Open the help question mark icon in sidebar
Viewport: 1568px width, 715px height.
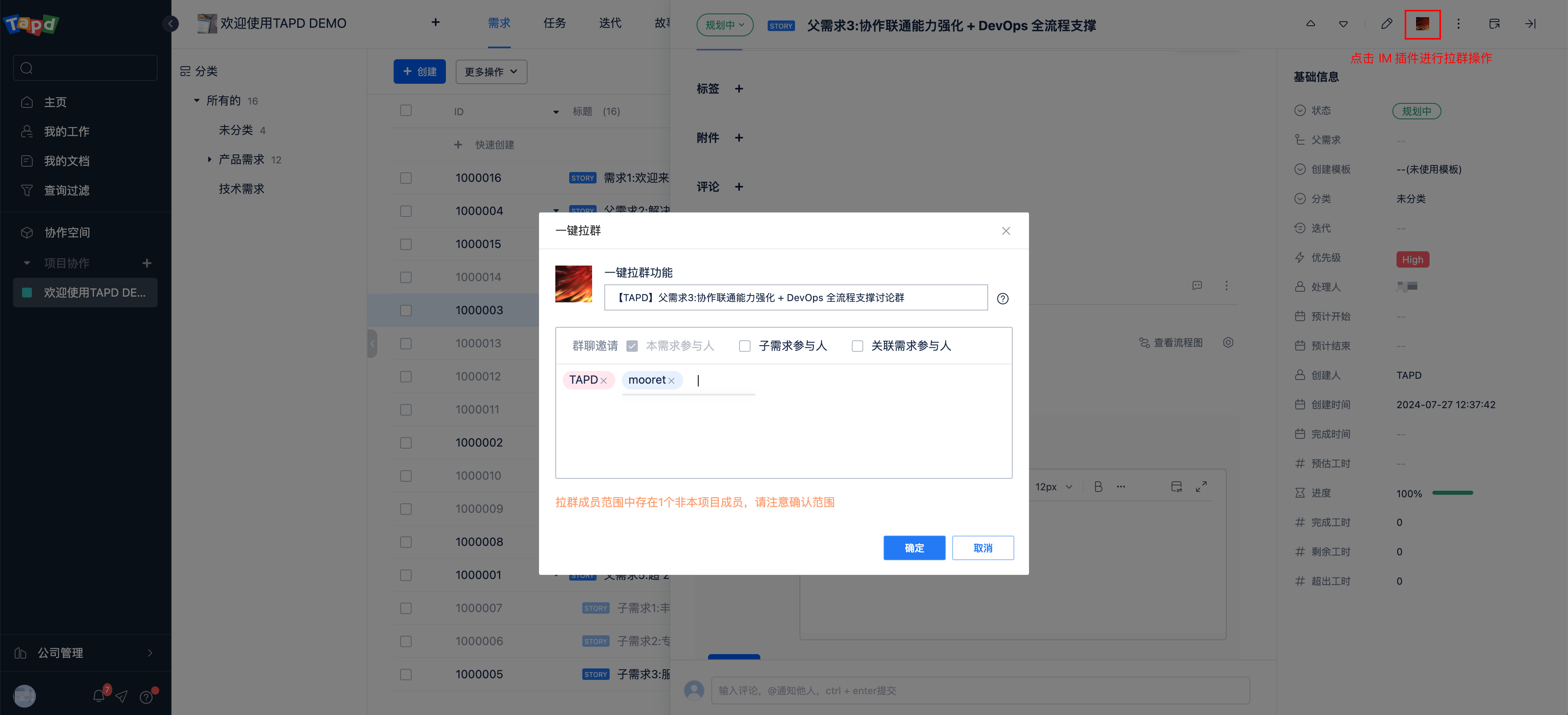[x=146, y=697]
